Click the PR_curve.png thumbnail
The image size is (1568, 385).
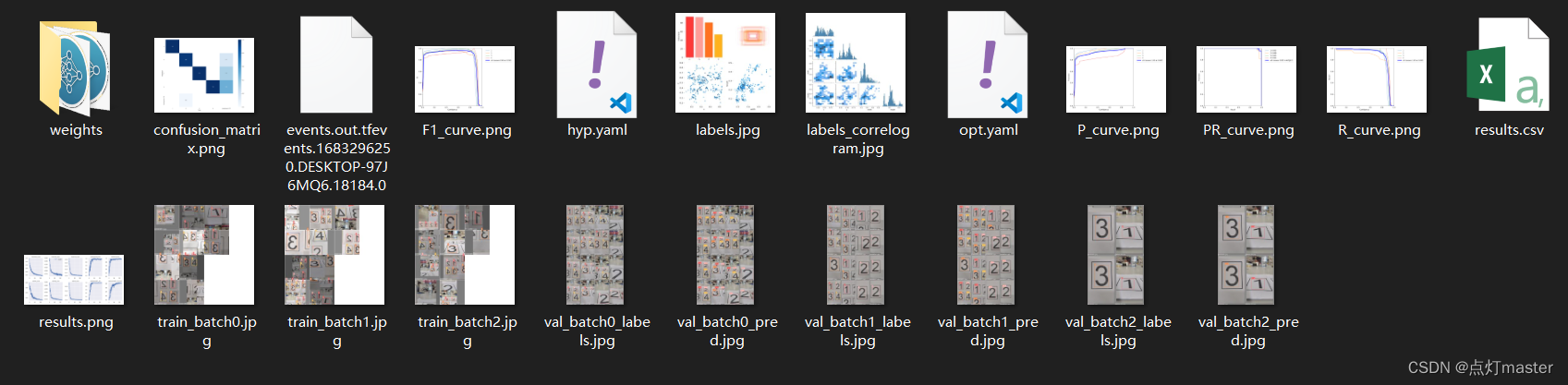[x=1246, y=79]
